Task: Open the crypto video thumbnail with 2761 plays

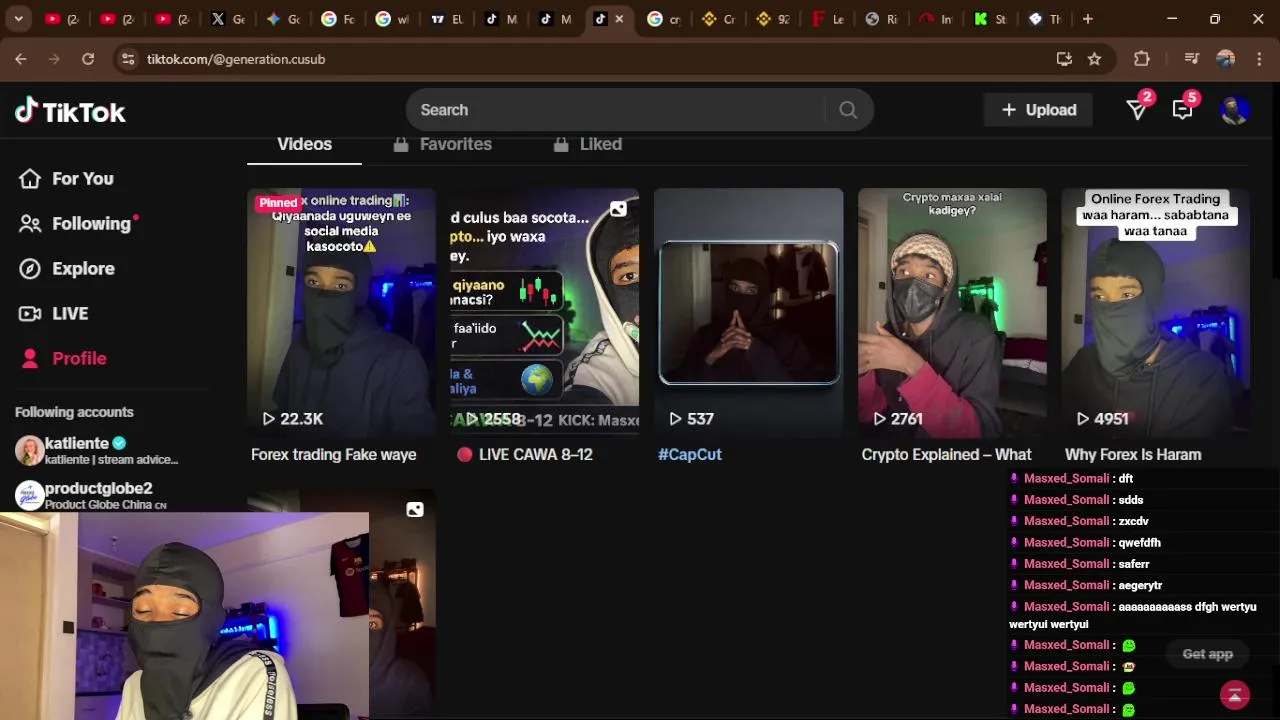Action: [952, 313]
